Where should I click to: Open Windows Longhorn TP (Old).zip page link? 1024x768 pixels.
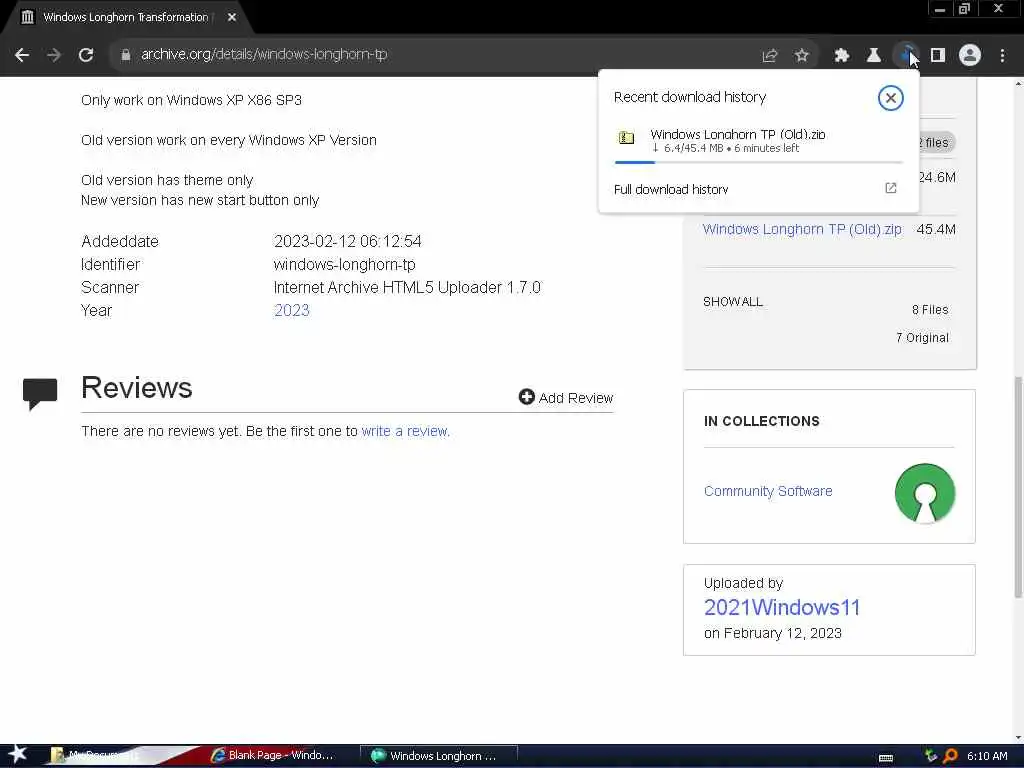(x=802, y=229)
